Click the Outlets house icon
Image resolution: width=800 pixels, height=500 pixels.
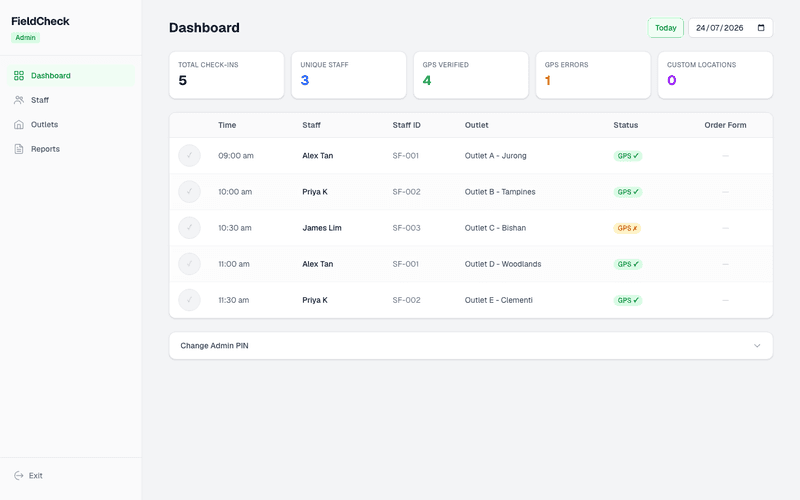tap(19, 124)
